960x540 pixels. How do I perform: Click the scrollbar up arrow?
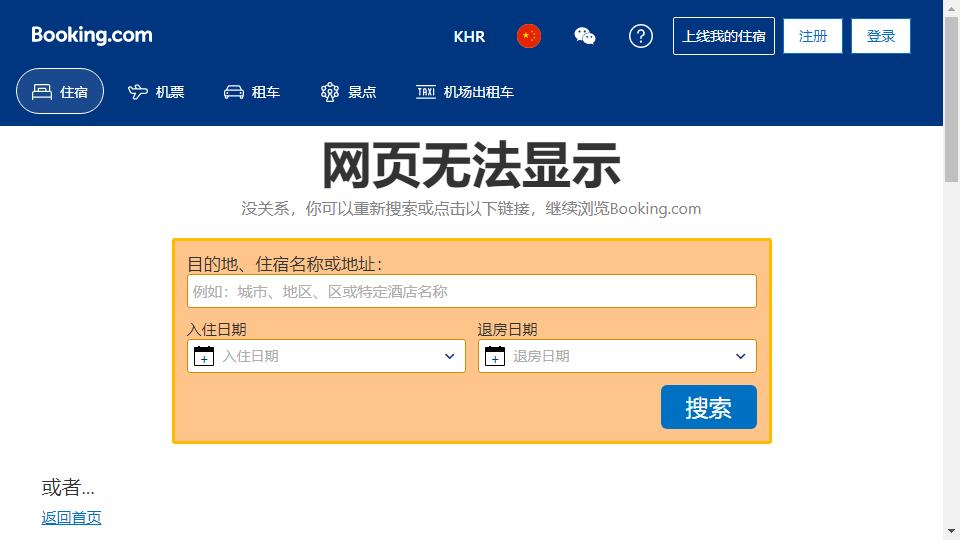[951, 8]
